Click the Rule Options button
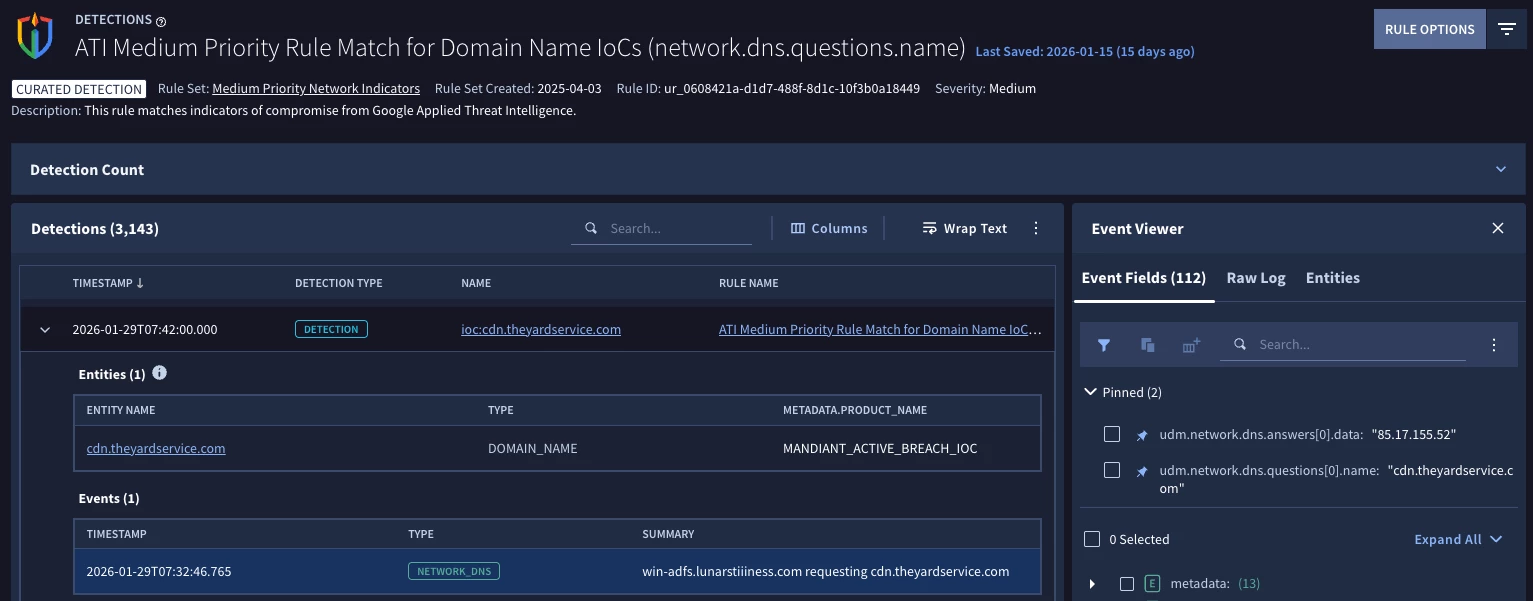Screen dimensions: 1533x601 1429,29
